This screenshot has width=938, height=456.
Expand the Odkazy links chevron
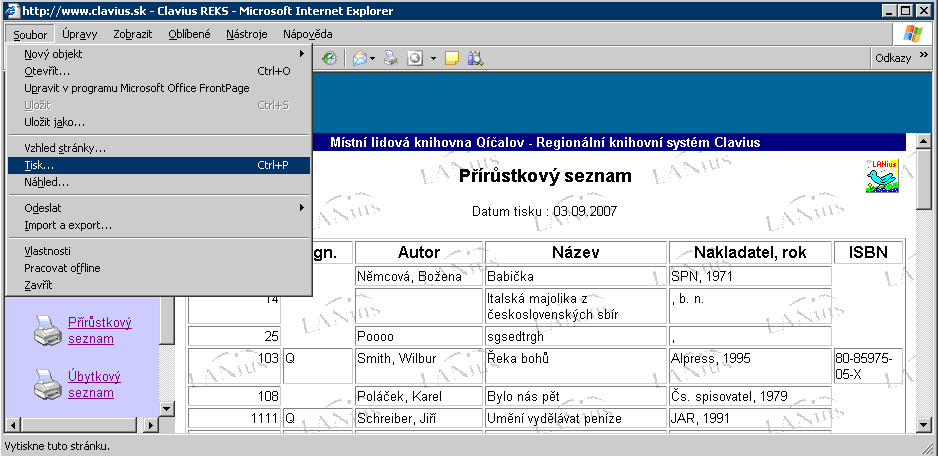922,57
